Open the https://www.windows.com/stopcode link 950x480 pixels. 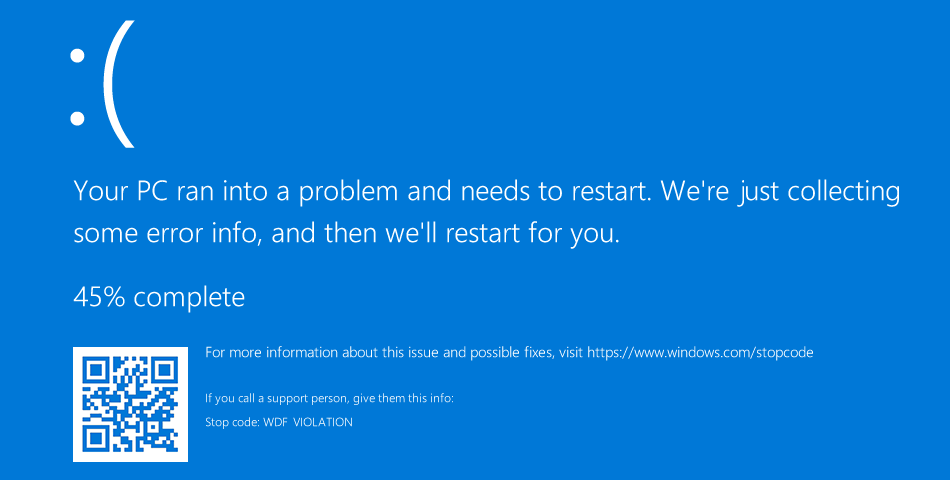700,353
